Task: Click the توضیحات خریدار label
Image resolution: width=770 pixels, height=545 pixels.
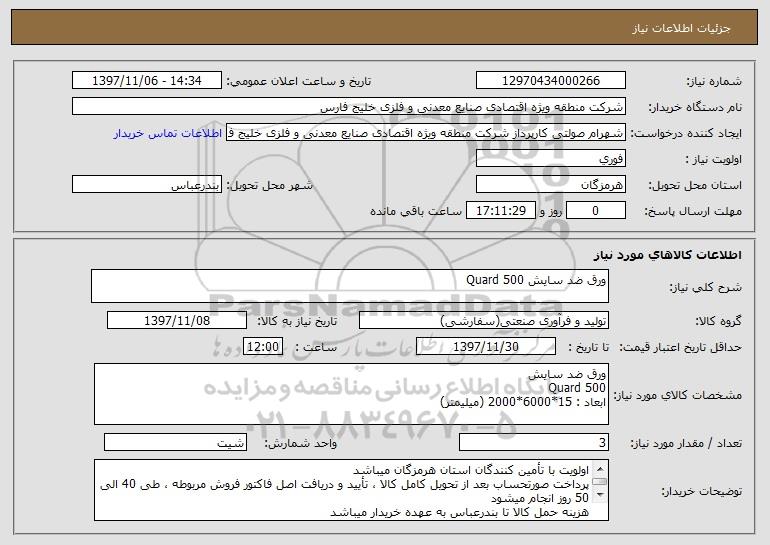Action: point(702,491)
